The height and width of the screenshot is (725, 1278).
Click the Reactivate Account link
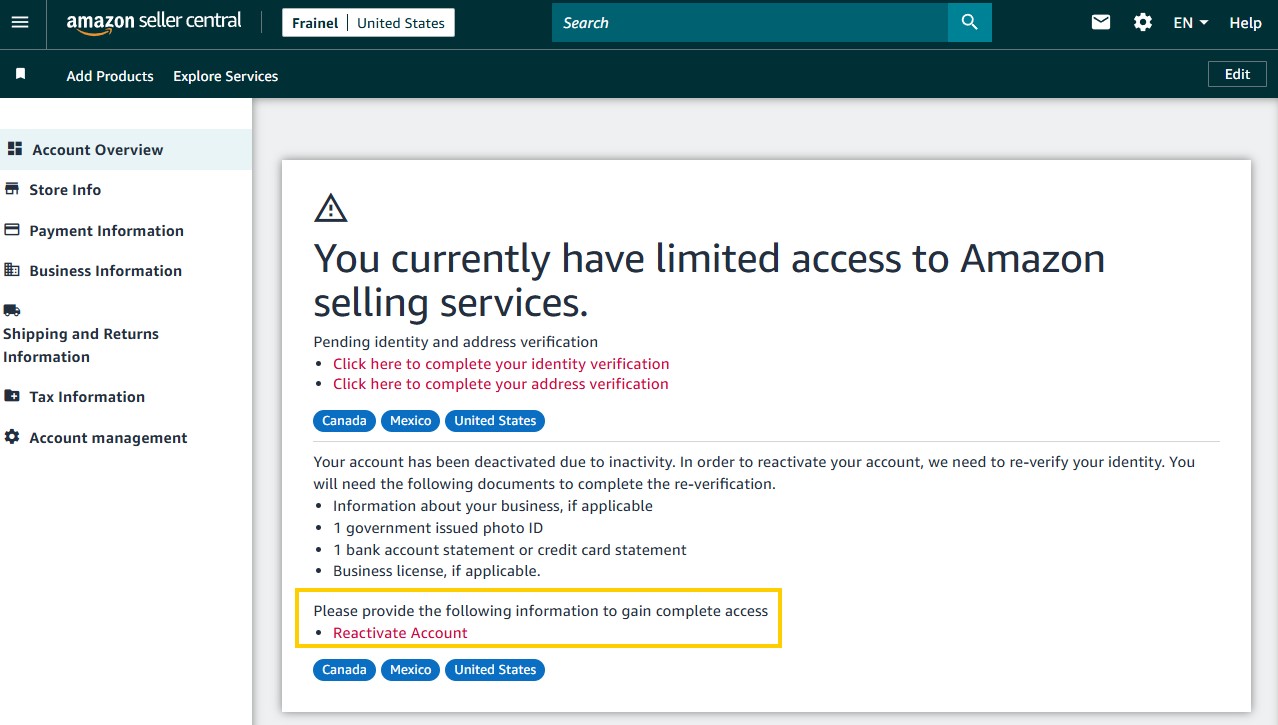tap(400, 633)
